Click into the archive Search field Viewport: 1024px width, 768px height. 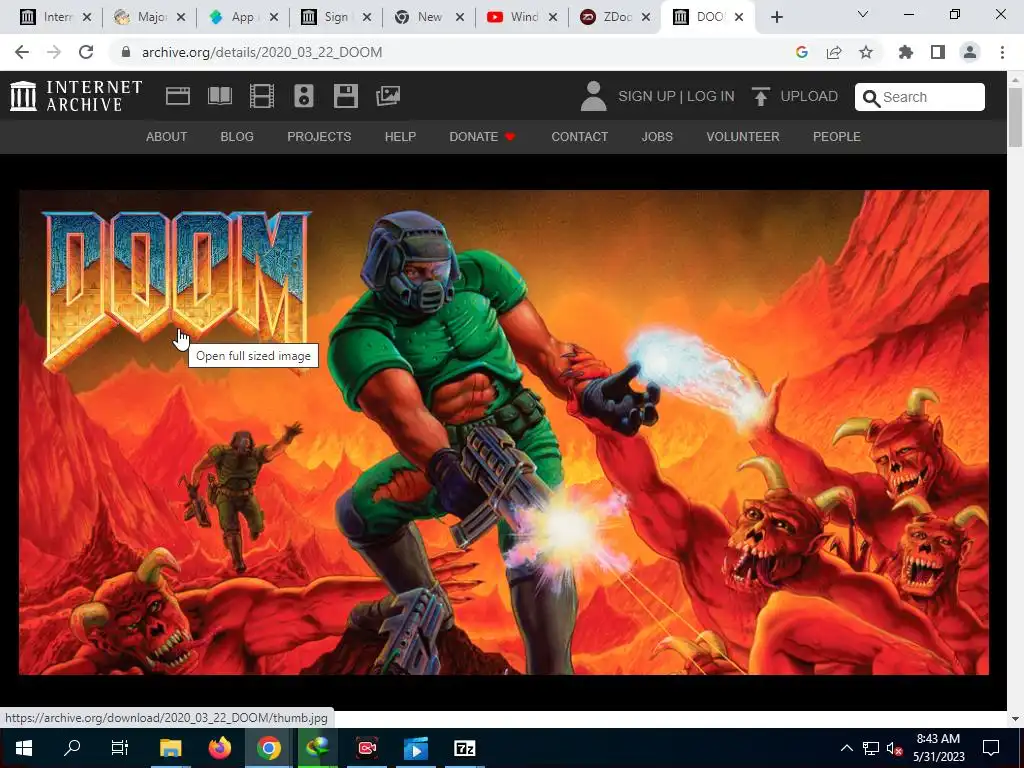pyautogui.click(x=920, y=97)
